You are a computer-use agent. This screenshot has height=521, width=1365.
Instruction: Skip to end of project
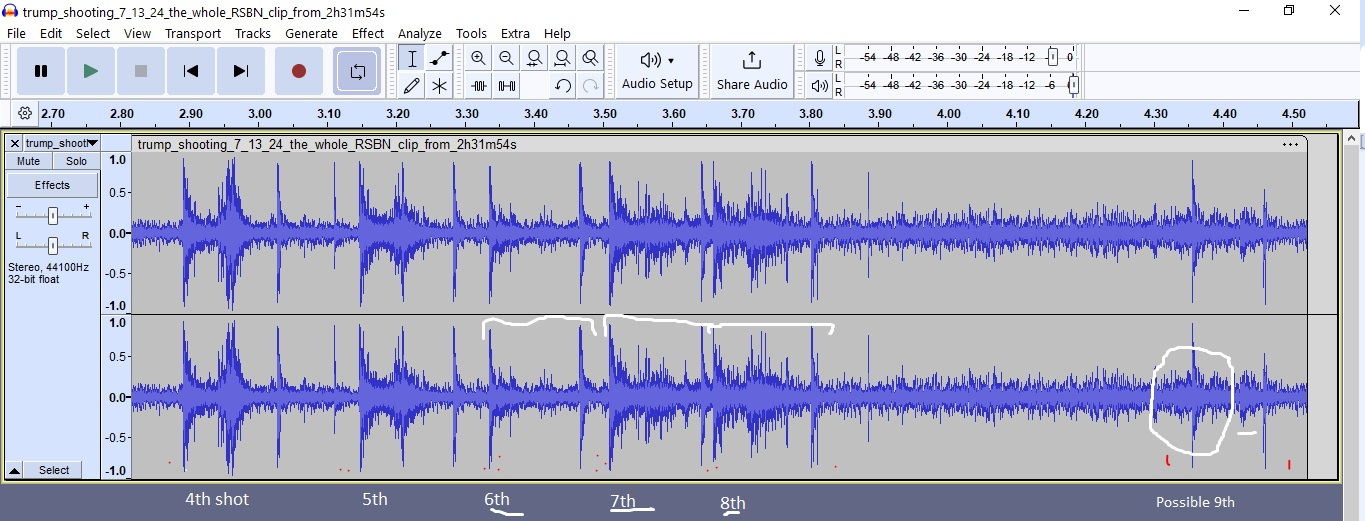(x=241, y=71)
